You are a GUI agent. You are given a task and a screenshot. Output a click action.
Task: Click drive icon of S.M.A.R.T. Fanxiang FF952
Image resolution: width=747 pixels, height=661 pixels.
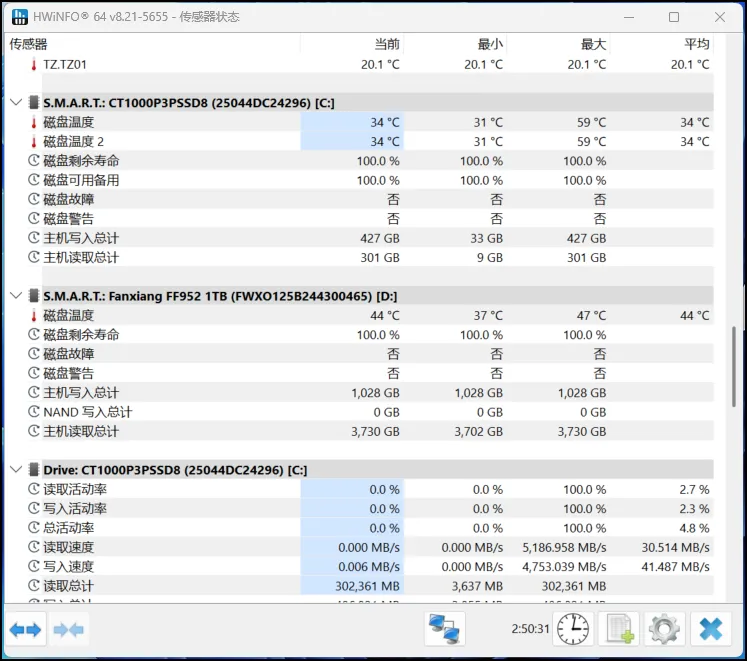tap(33, 296)
